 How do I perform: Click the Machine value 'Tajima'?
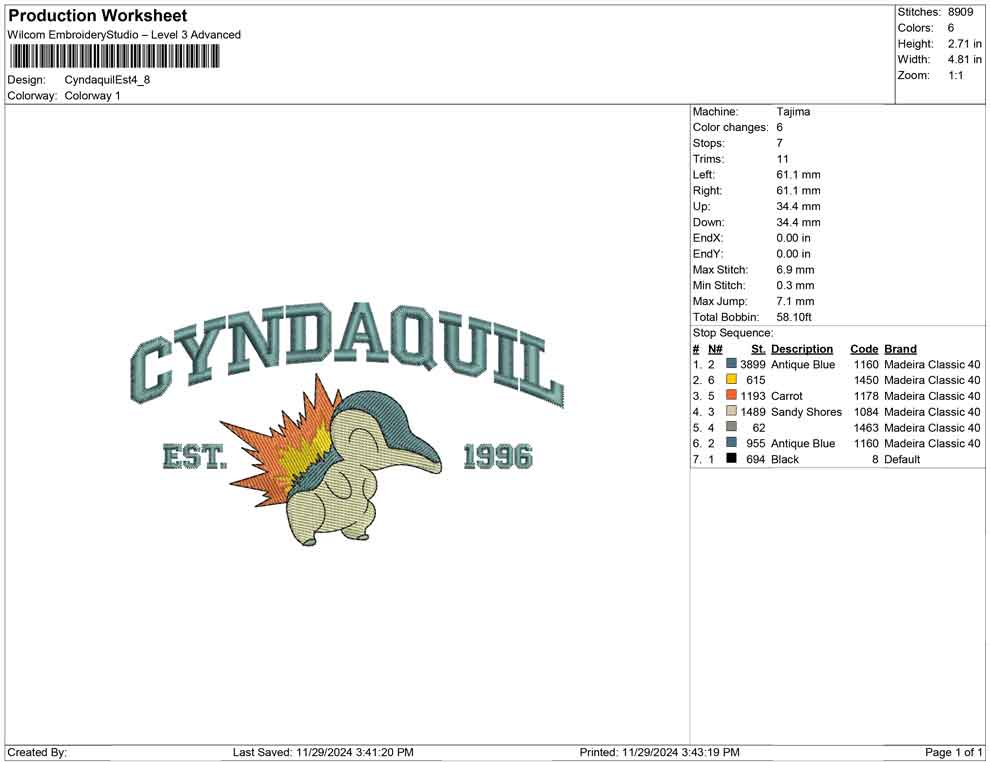(793, 112)
